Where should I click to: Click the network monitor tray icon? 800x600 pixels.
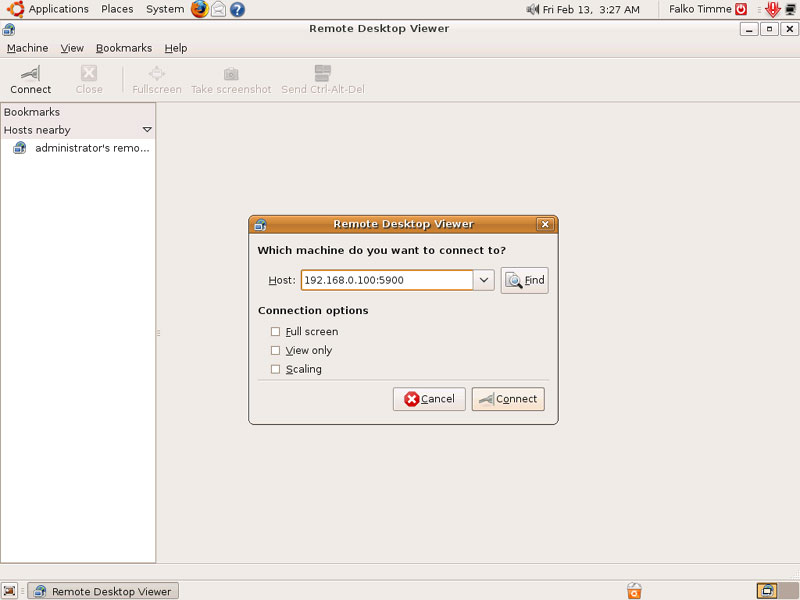click(x=791, y=9)
